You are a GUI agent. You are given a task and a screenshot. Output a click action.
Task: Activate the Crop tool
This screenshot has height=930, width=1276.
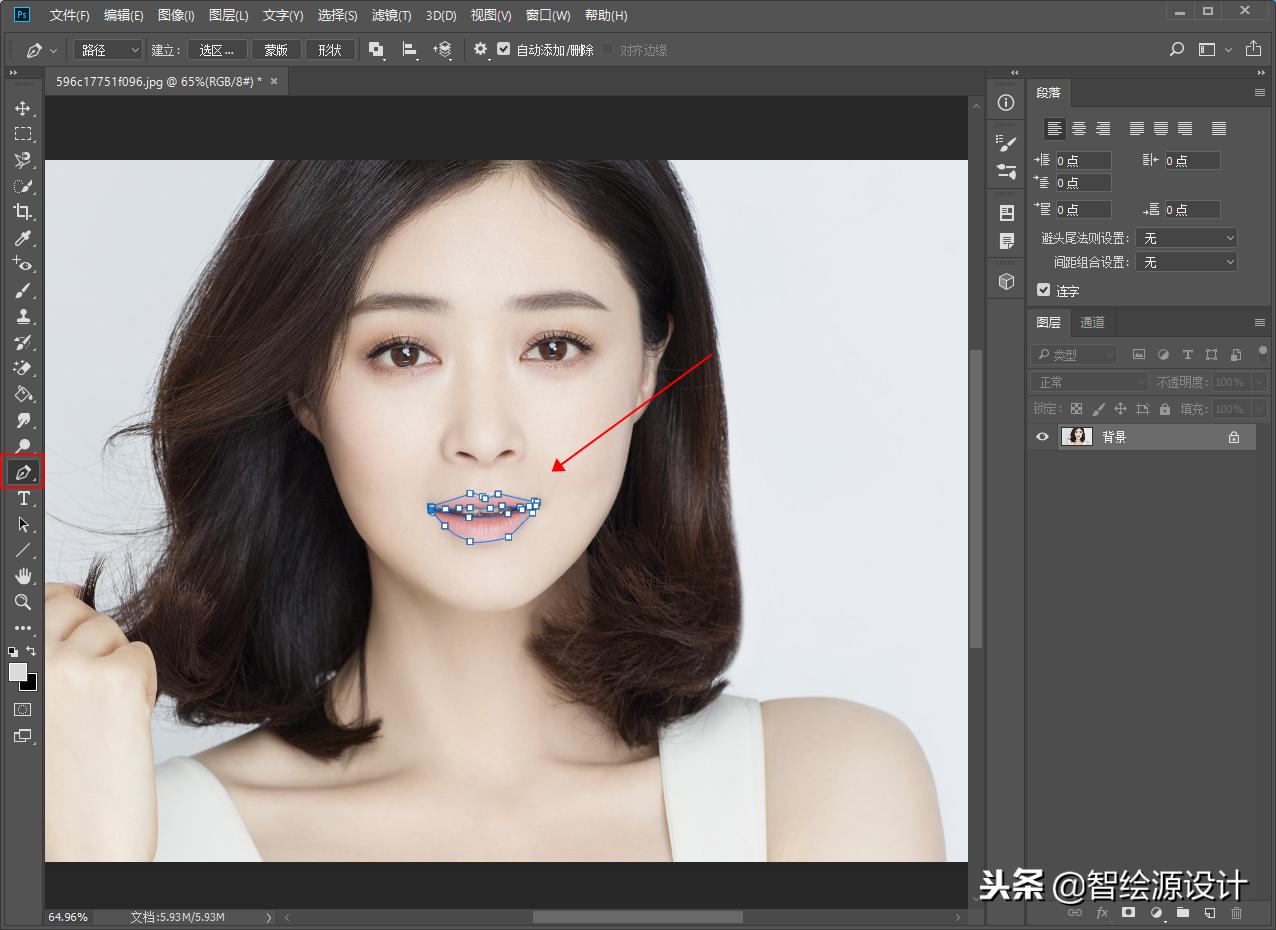[x=22, y=211]
